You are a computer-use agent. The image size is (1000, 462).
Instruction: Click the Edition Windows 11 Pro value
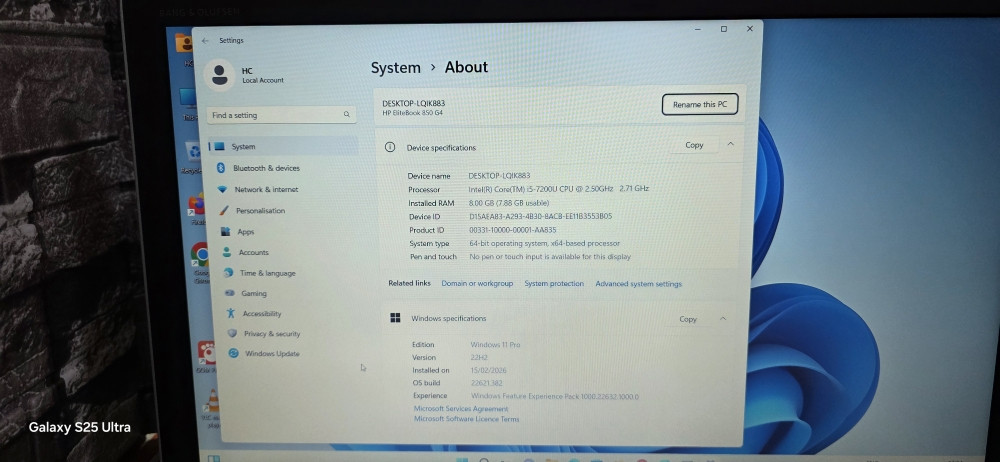tap(496, 345)
